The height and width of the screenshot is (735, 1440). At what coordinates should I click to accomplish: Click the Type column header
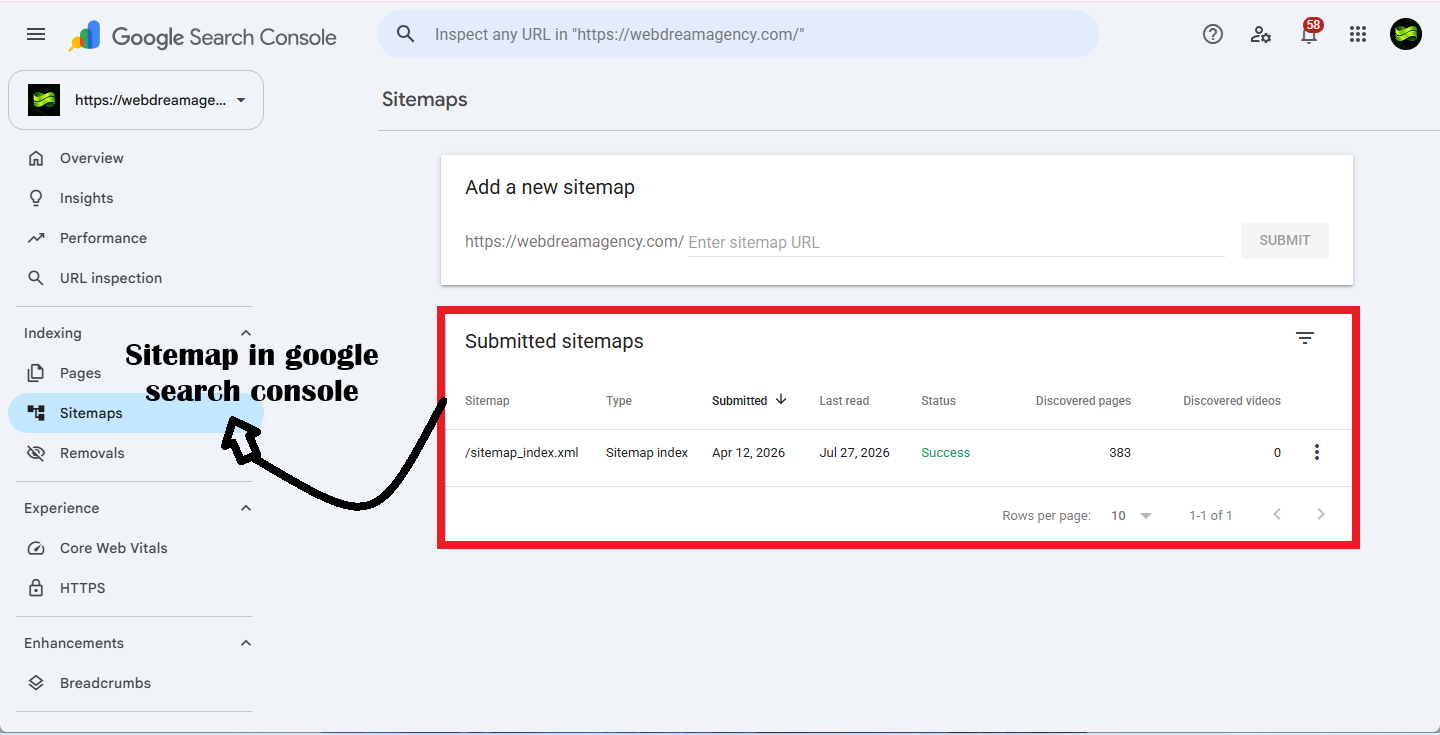point(619,401)
